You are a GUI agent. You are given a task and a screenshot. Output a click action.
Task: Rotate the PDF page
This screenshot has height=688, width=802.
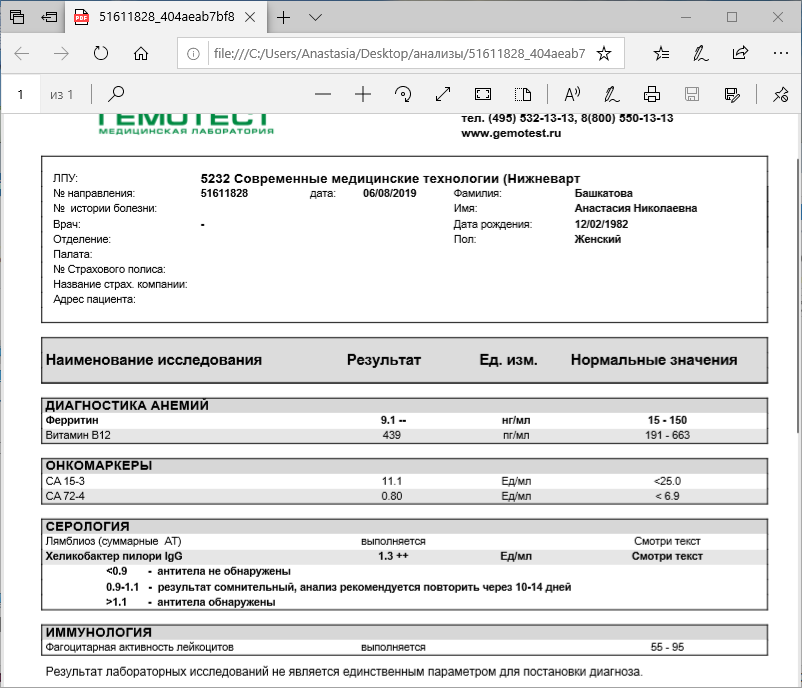click(404, 94)
